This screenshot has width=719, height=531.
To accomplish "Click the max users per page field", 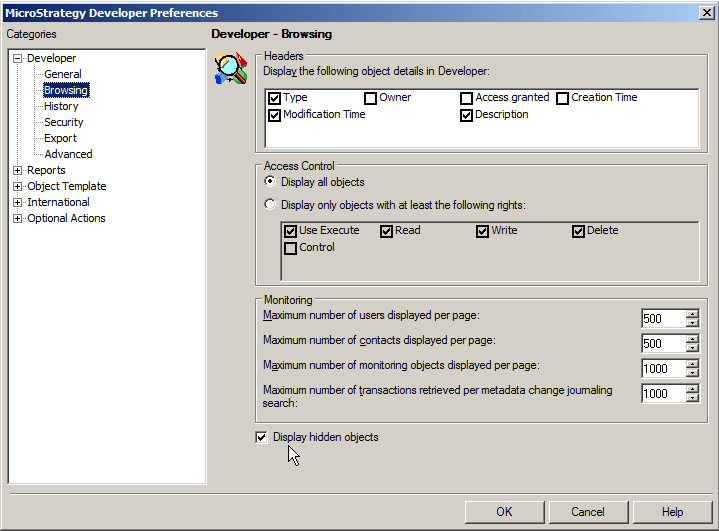I will [664, 318].
